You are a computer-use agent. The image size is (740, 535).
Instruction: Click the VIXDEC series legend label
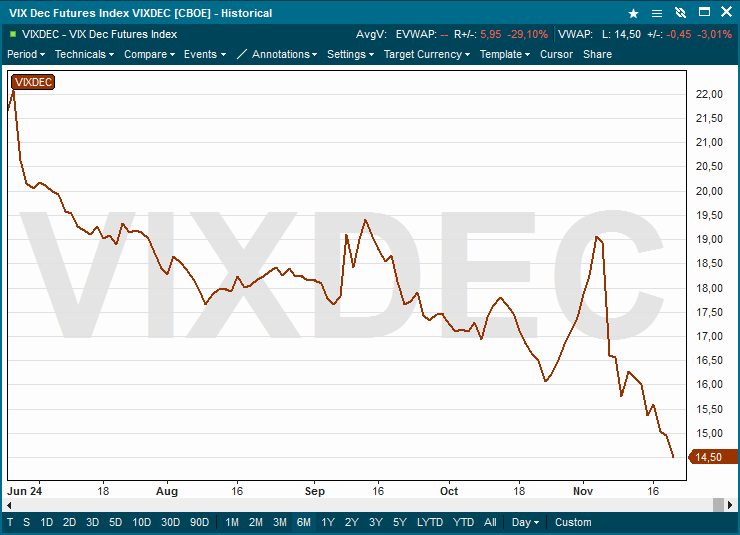coord(33,82)
